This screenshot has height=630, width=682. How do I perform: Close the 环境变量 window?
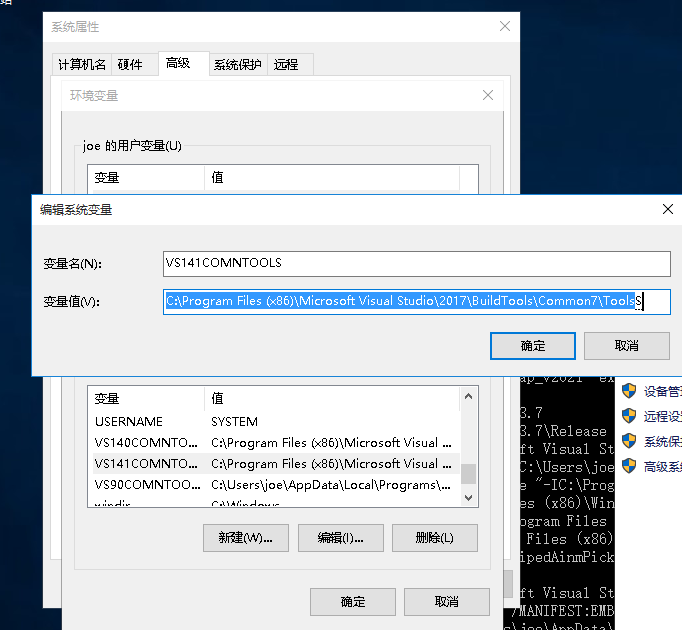[x=488, y=95]
